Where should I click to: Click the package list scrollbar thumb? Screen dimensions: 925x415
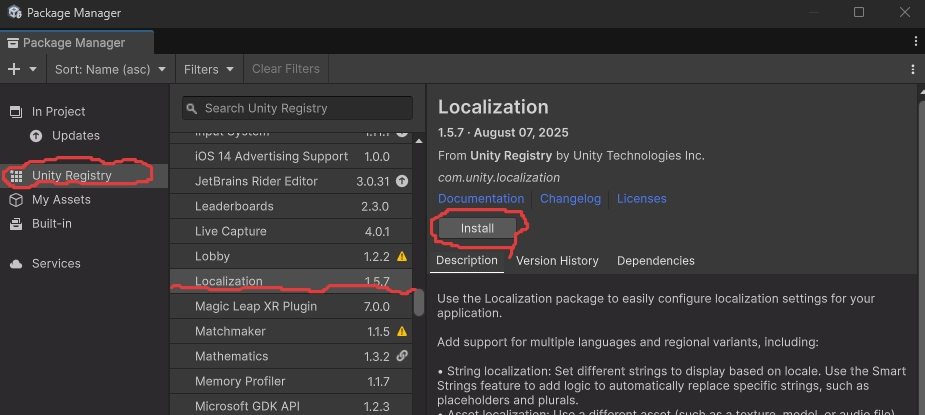pos(419,303)
